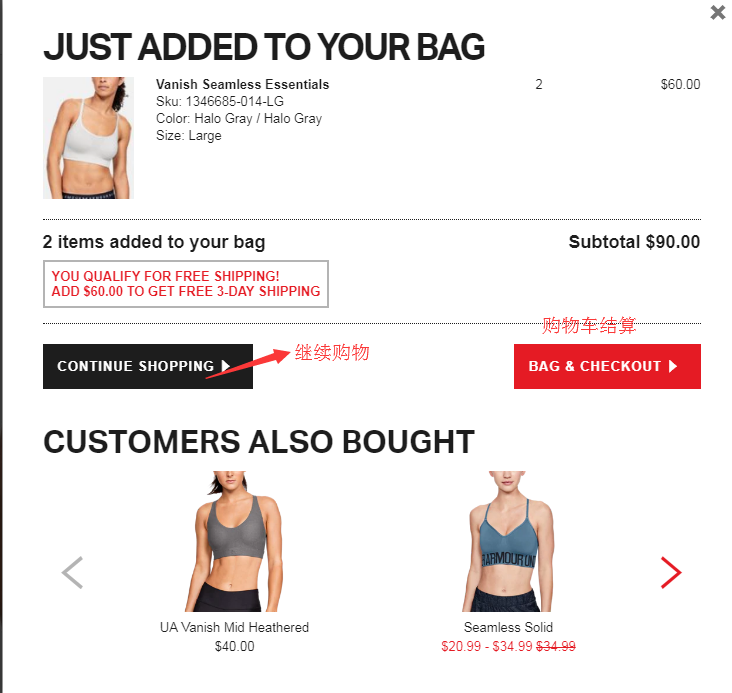Open the Seamless Solid product title link
The height and width of the screenshot is (693, 732).
tap(508, 627)
